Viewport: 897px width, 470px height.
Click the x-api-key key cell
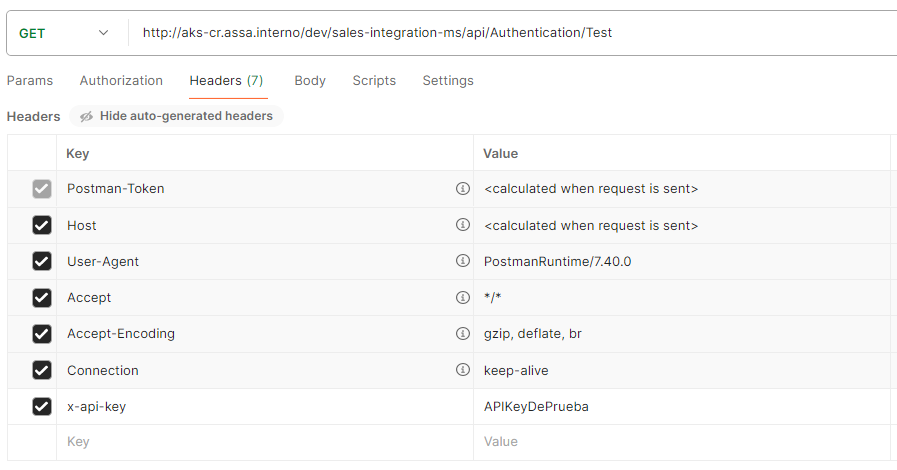click(x=265, y=407)
